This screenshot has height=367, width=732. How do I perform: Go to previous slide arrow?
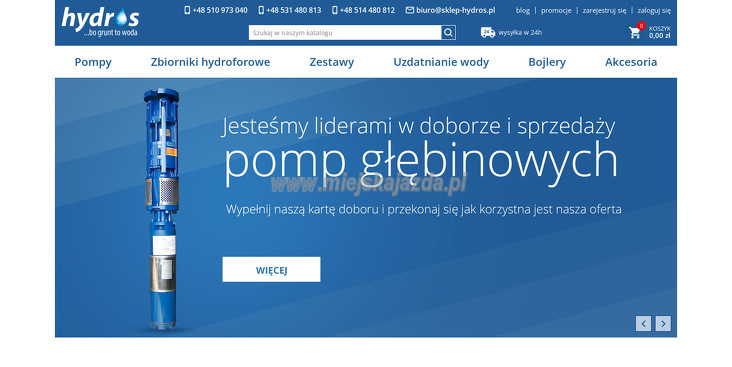point(643,323)
